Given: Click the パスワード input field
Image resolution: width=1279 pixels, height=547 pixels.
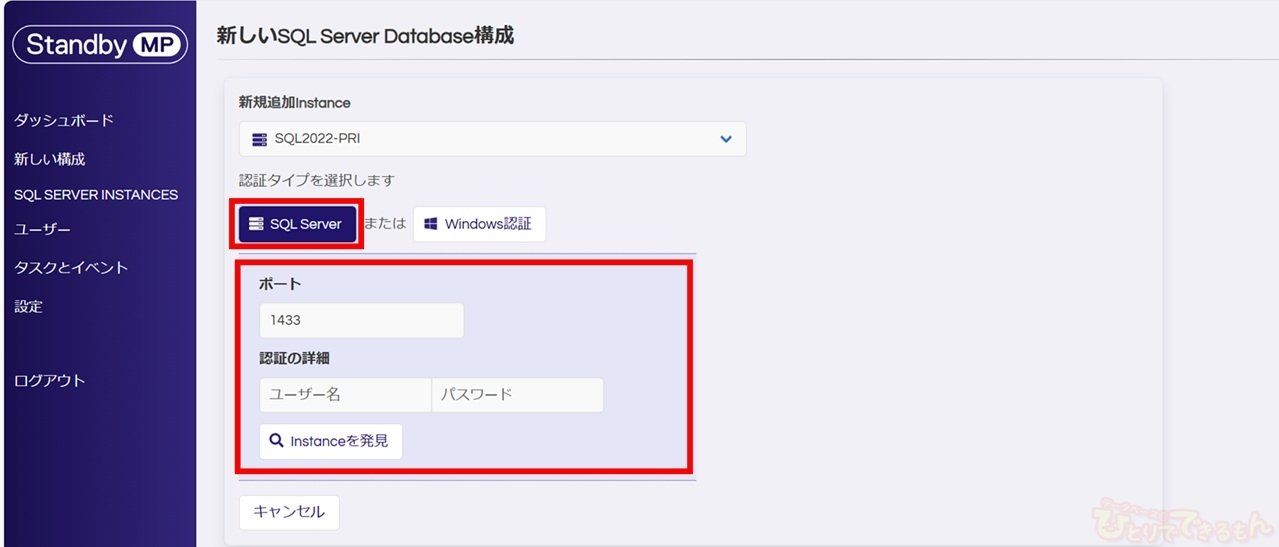Looking at the screenshot, I should point(517,395).
